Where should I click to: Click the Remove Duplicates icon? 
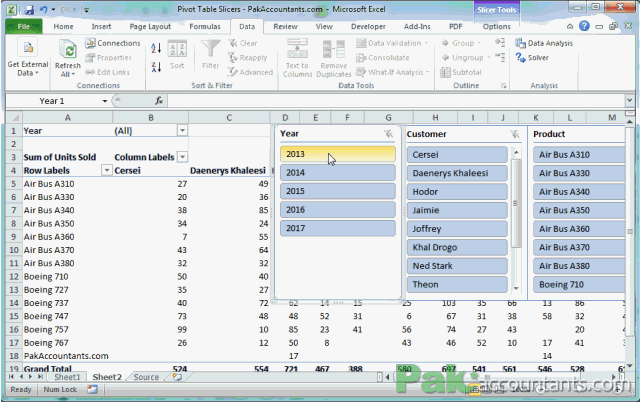[x=333, y=50]
